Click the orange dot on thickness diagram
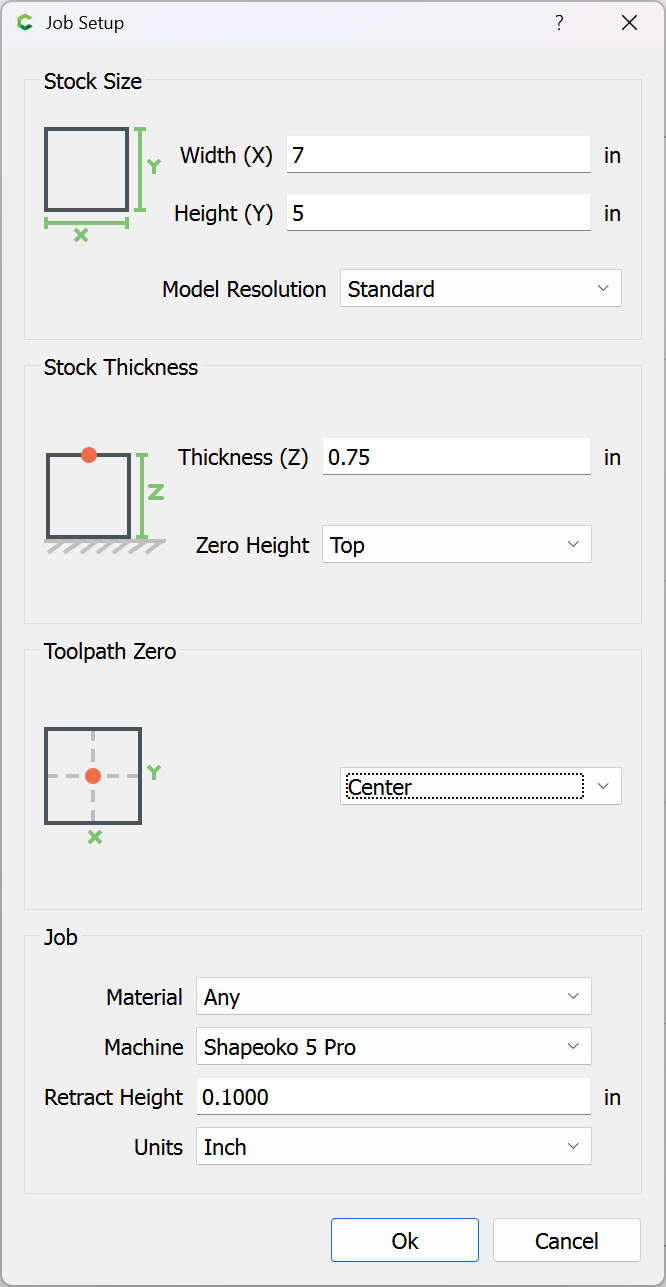Image resolution: width=666 pixels, height=1287 pixels. pyautogui.click(x=89, y=455)
